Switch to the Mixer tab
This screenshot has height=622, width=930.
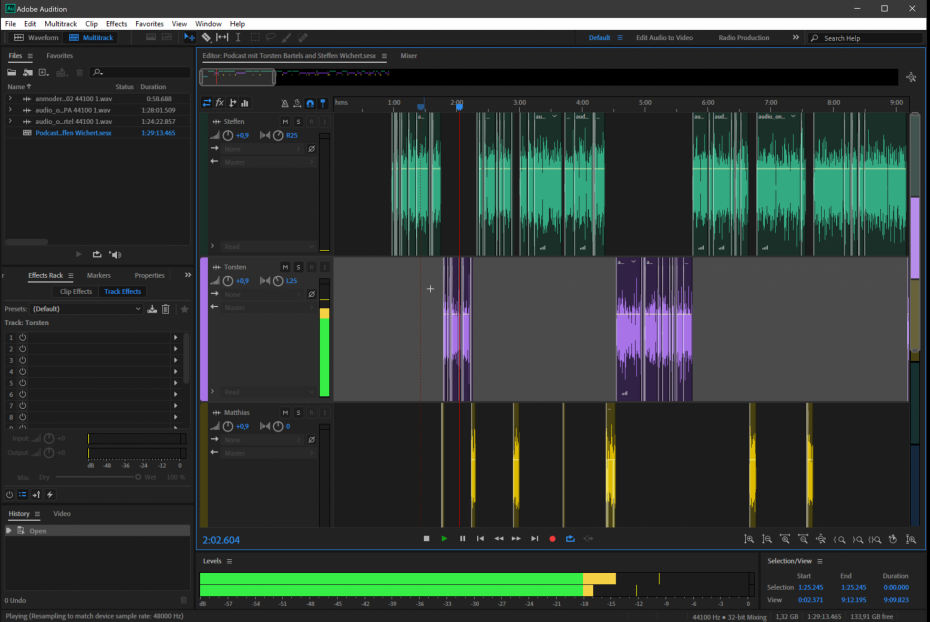(x=409, y=56)
